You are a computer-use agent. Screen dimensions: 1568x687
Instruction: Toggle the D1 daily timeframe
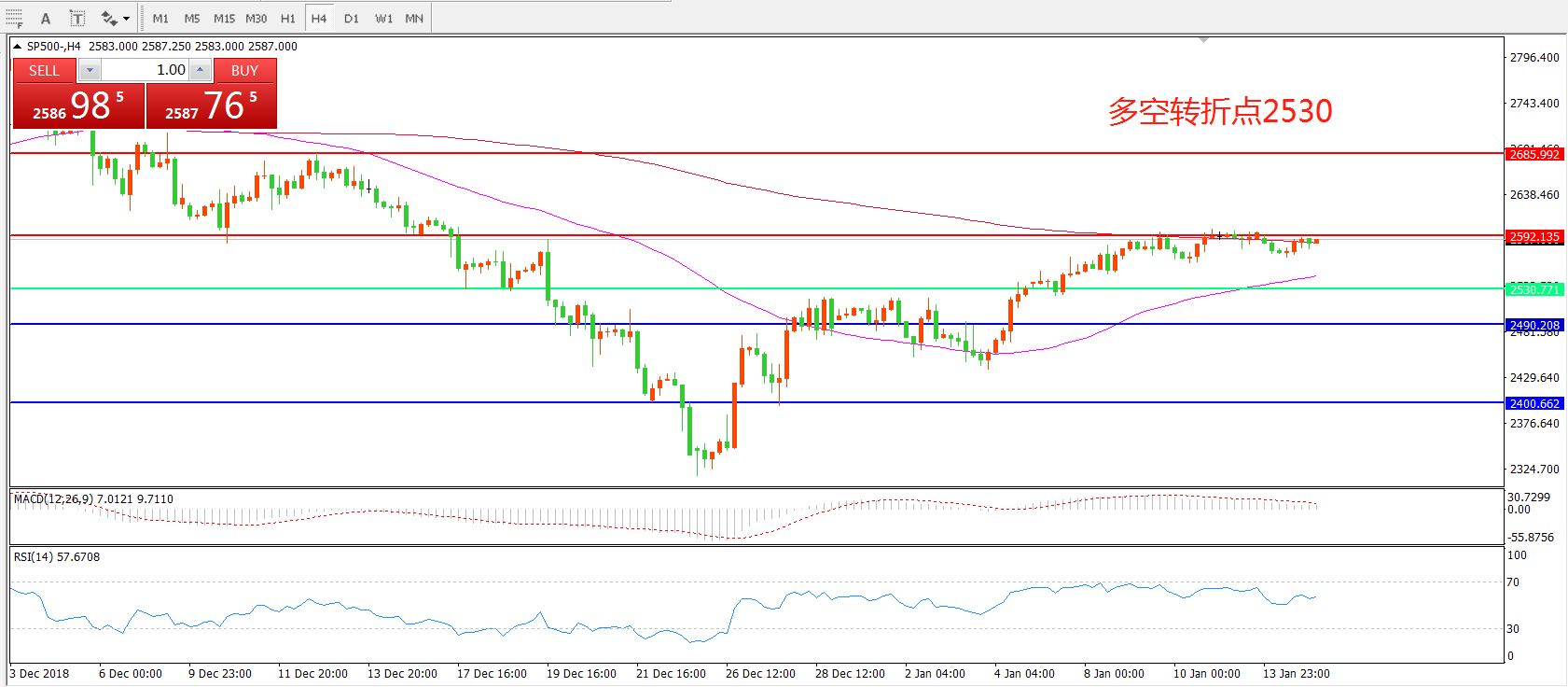351,18
